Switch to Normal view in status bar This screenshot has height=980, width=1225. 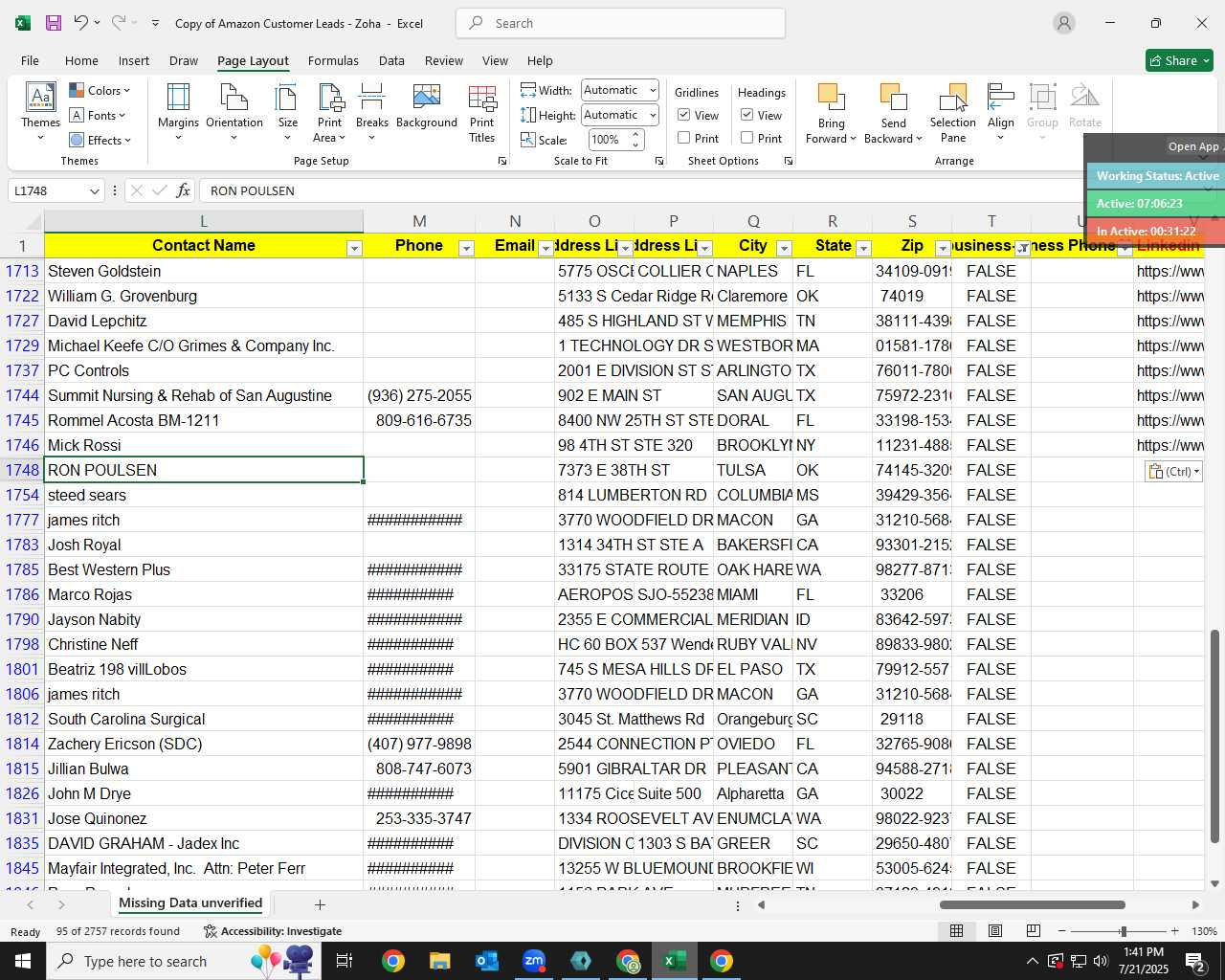point(956,931)
